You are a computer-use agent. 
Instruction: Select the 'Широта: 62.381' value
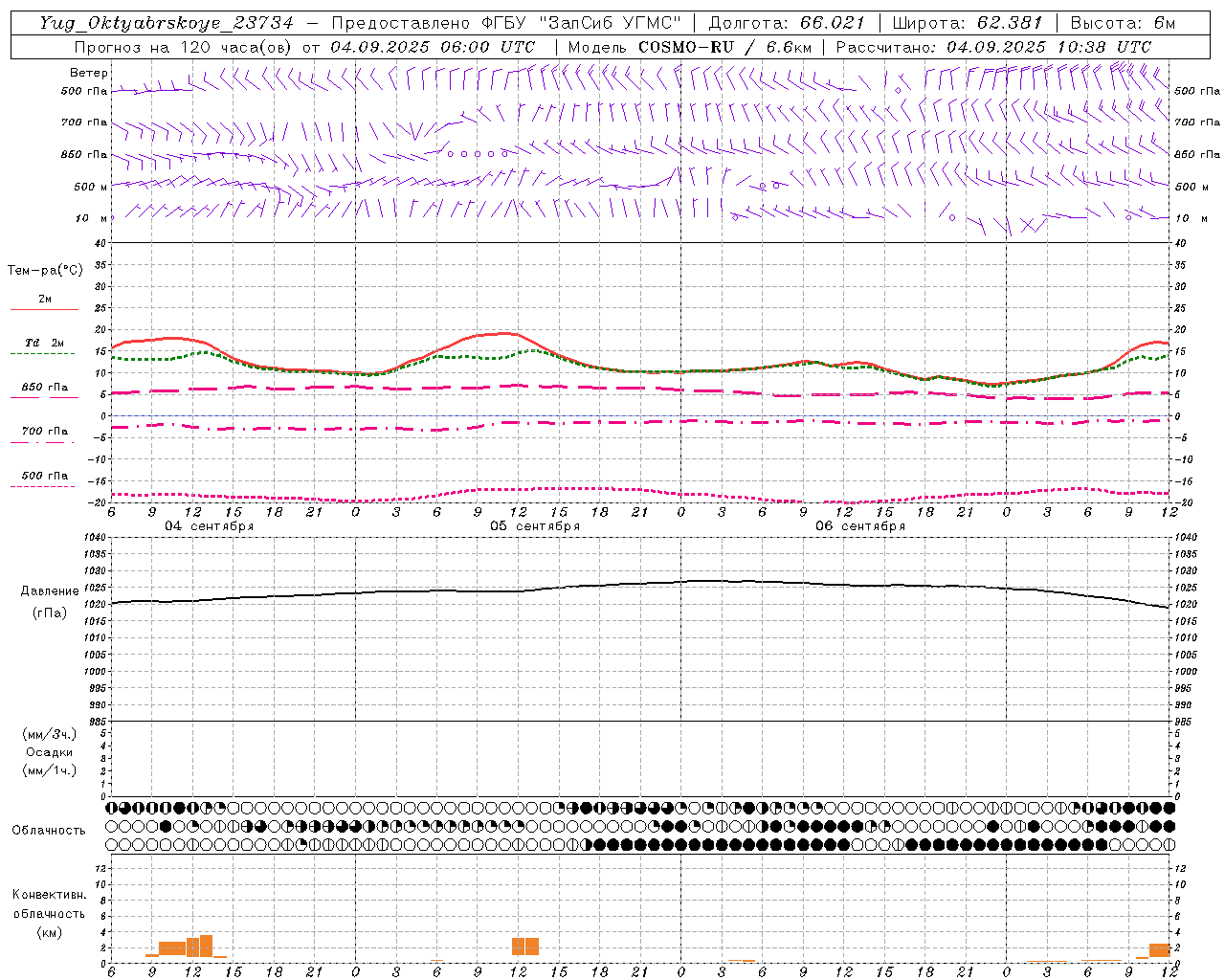click(x=968, y=24)
